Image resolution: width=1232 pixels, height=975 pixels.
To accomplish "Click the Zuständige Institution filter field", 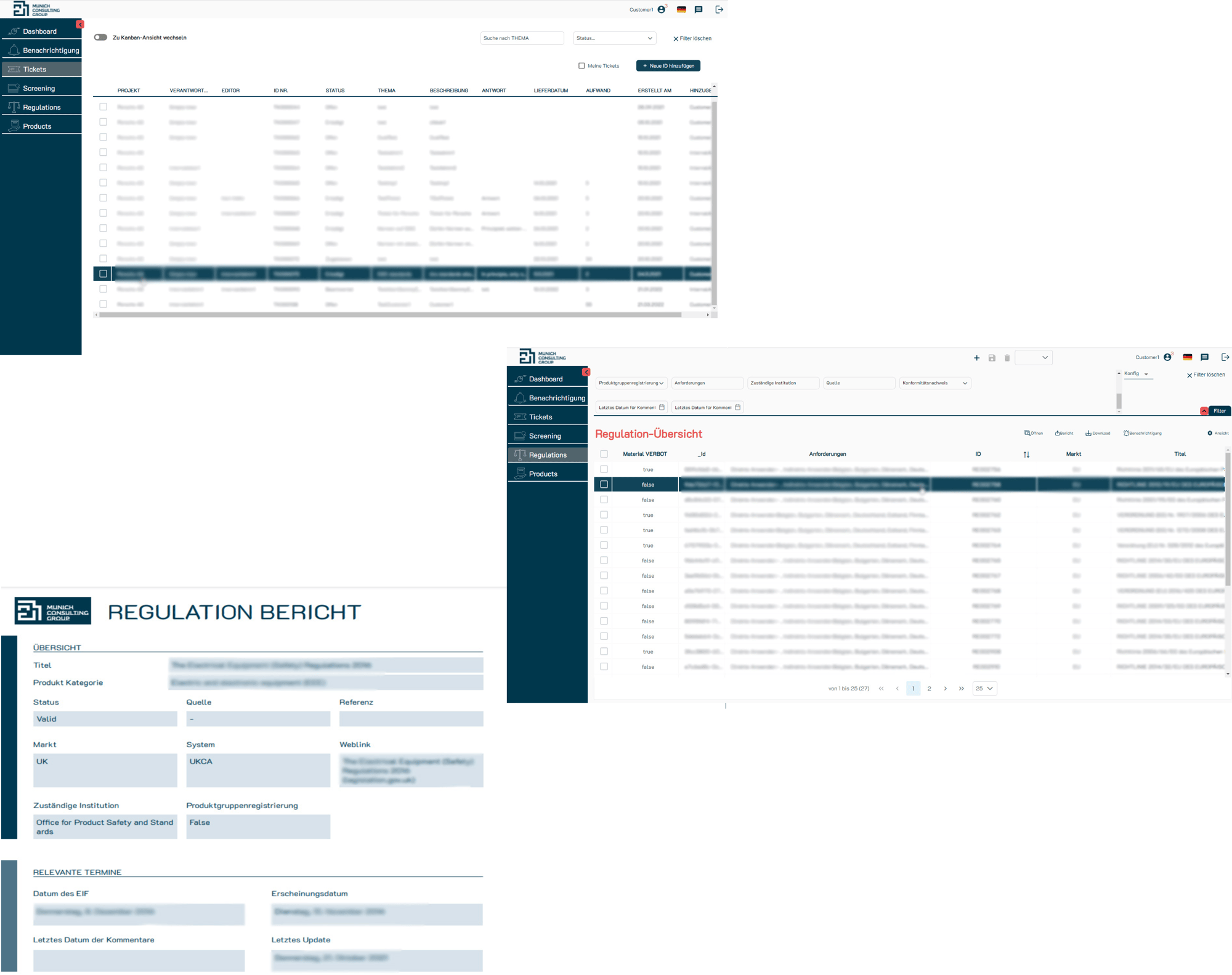I will click(x=783, y=383).
